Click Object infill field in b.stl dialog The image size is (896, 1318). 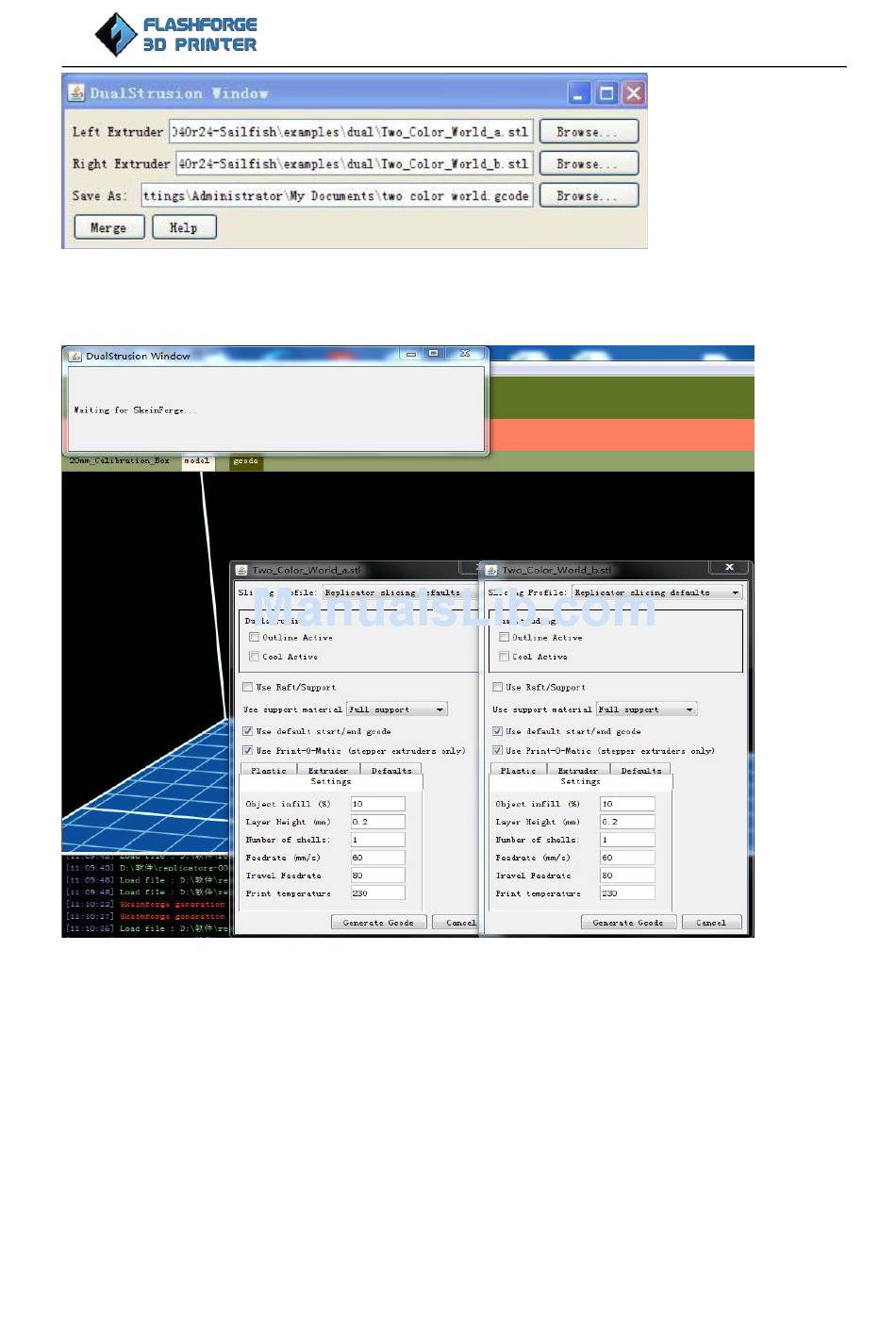628,804
